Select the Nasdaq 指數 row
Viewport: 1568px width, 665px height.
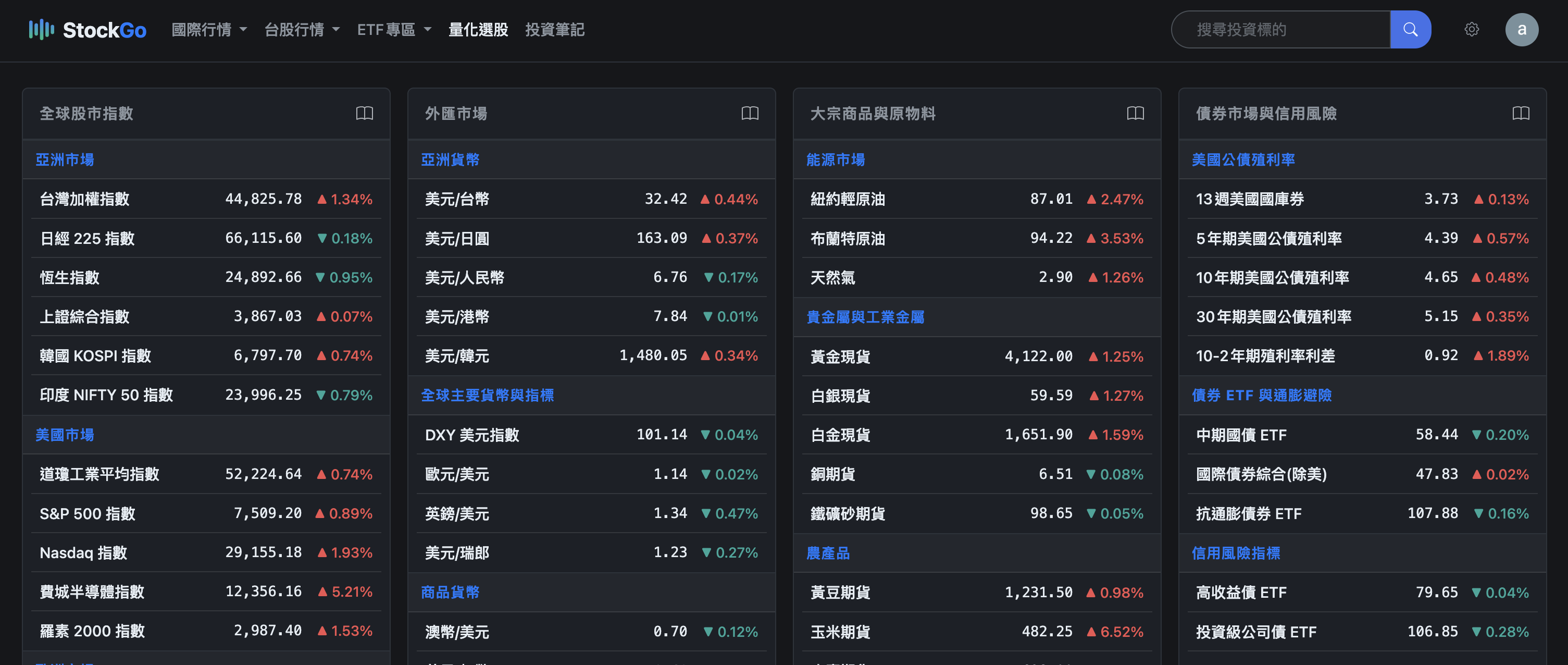(x=206, y=552)
